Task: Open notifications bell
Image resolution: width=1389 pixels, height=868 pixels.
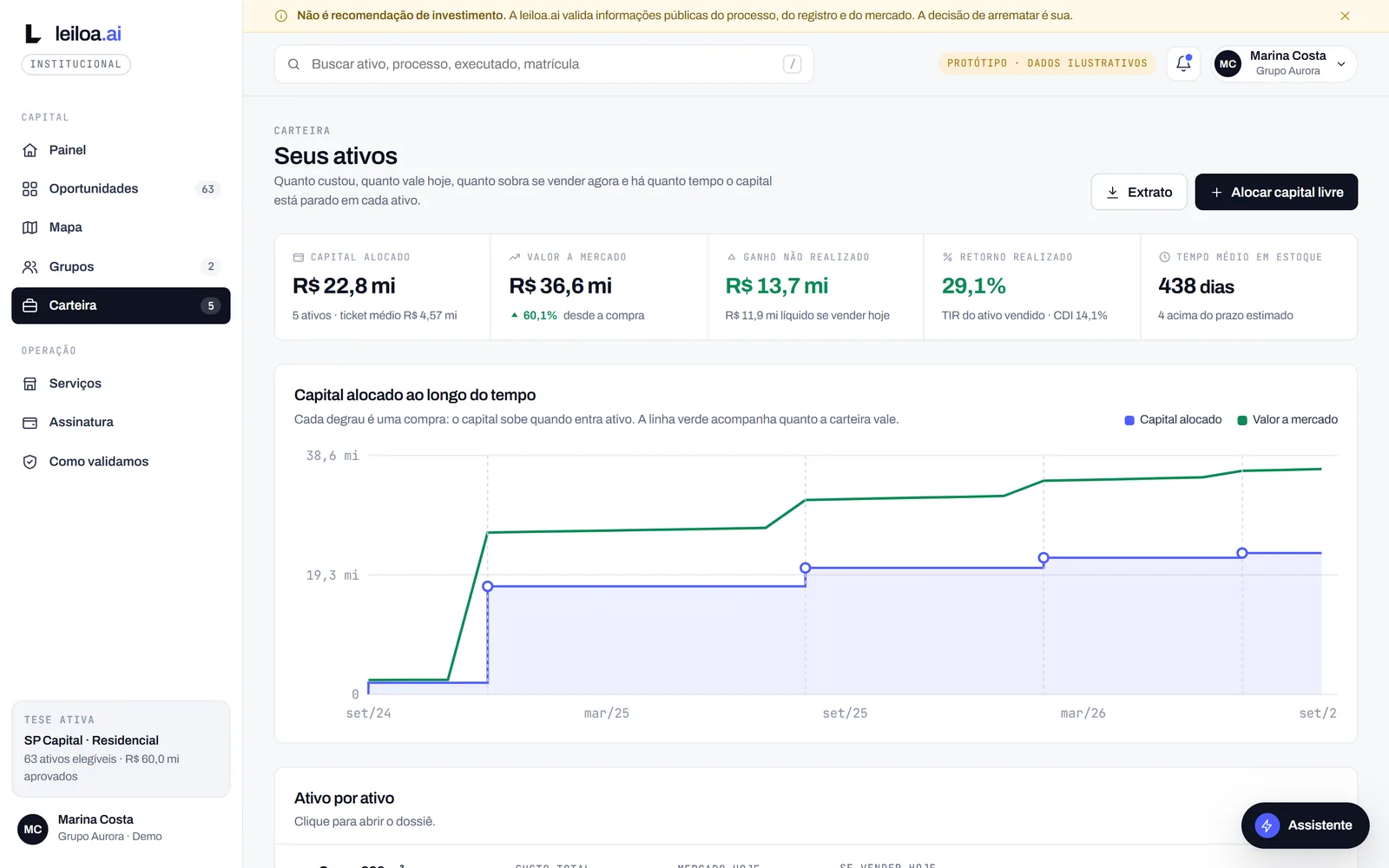Action: tap(1183, 63)
